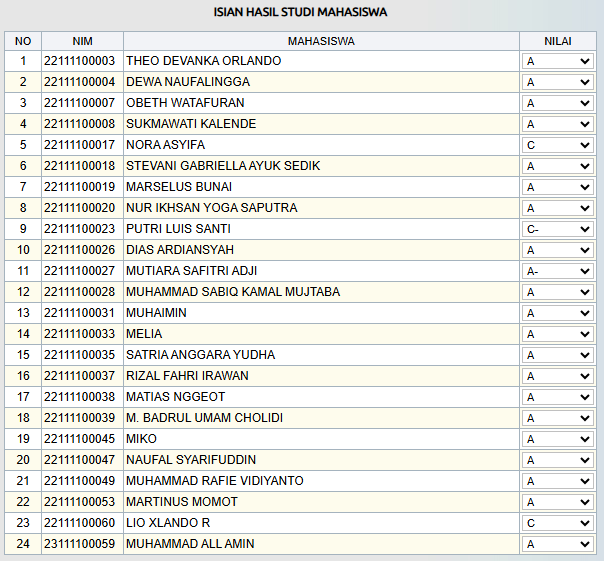Open grade dropdown for Dewa Naufalingga

(558, 82)
